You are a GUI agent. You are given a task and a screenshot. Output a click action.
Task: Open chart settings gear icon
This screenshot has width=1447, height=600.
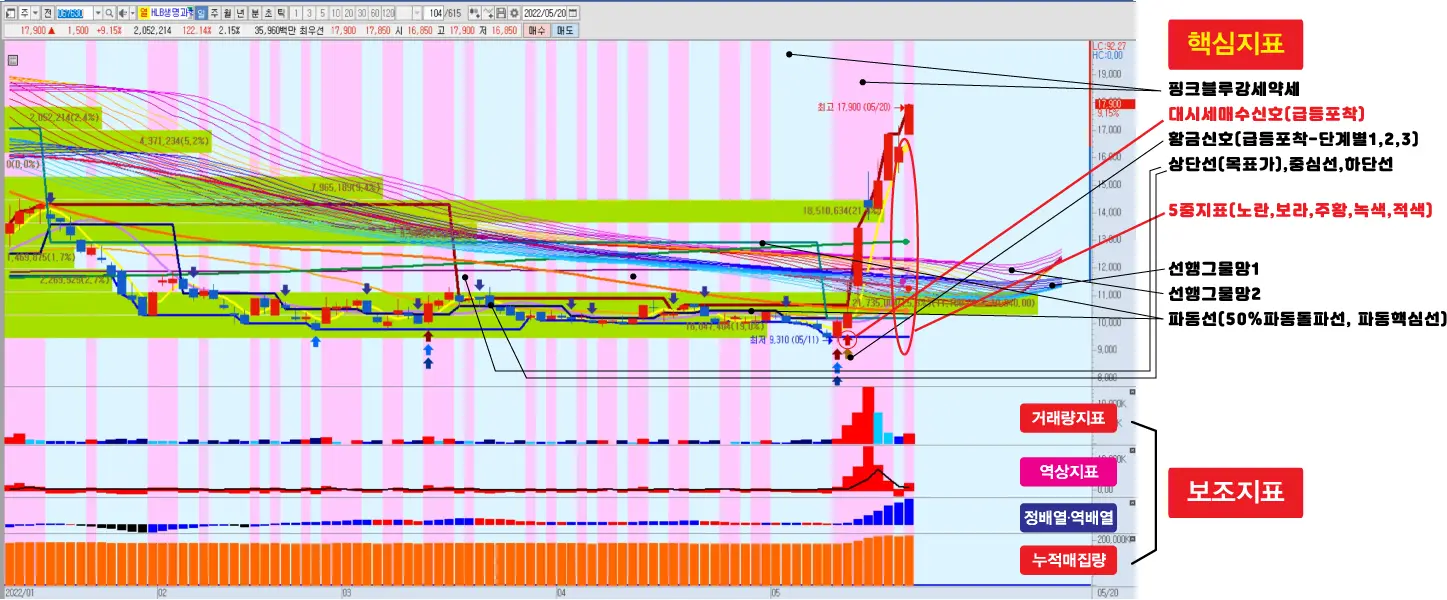514,13
